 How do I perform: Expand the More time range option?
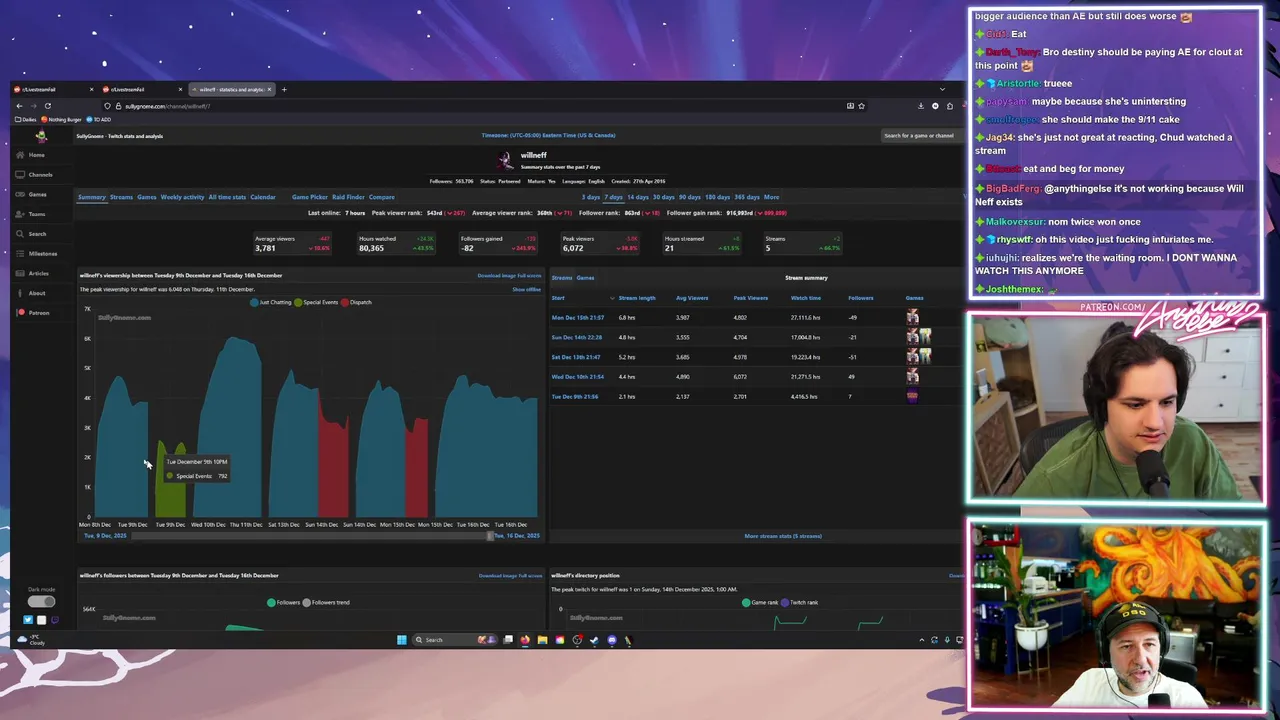pyautogui.click(x=771, y=197)
